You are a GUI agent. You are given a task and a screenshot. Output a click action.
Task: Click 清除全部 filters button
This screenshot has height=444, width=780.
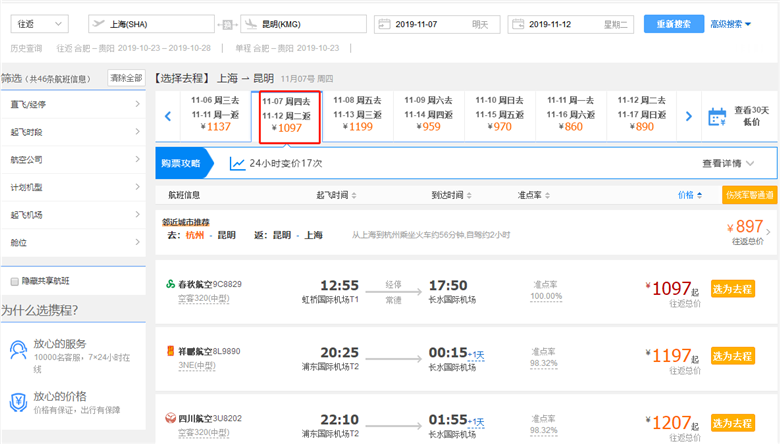[x=126, y=78]
